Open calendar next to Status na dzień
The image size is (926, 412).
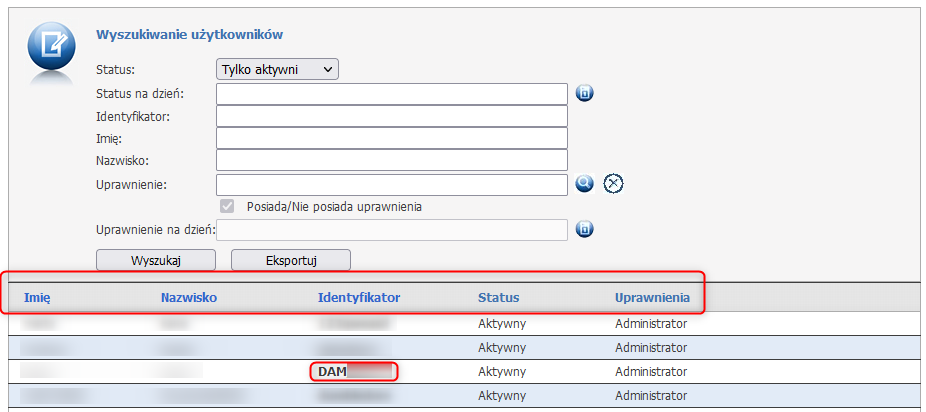pos(585,94)
